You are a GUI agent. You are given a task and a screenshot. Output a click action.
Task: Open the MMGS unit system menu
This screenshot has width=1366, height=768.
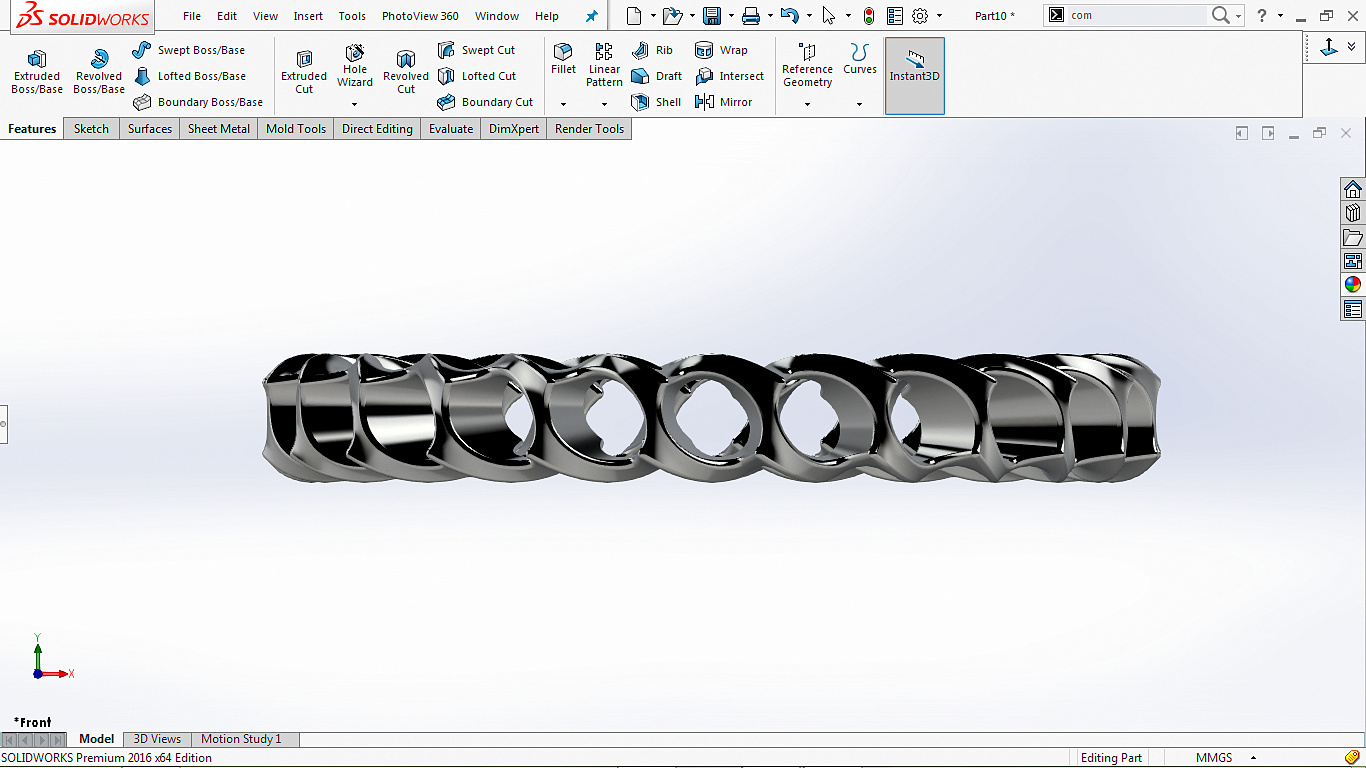pos(1225,758)
